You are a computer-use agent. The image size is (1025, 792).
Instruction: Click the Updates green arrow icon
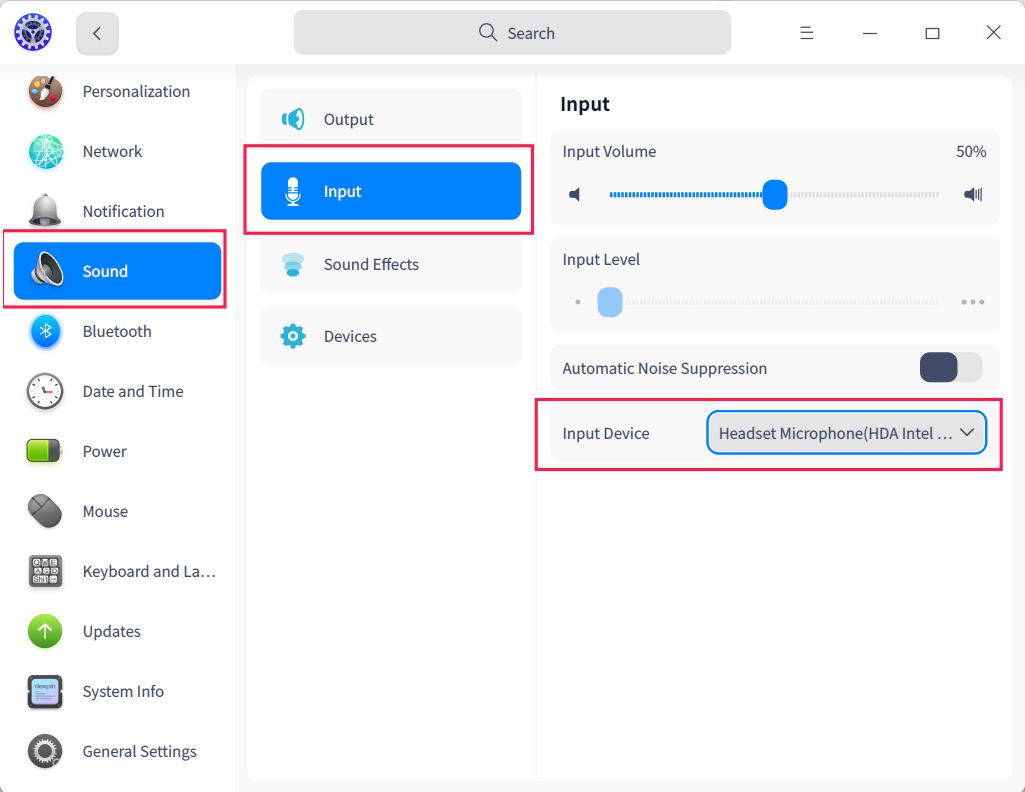tap(45, 631)
